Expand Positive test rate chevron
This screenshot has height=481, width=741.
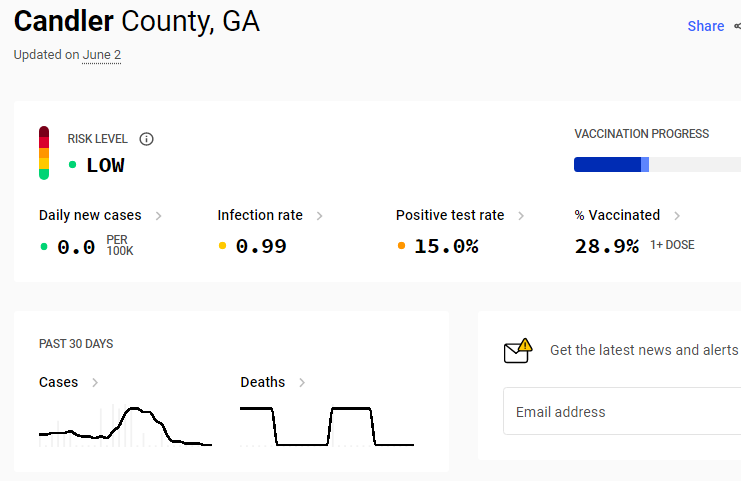pos(521,216)
